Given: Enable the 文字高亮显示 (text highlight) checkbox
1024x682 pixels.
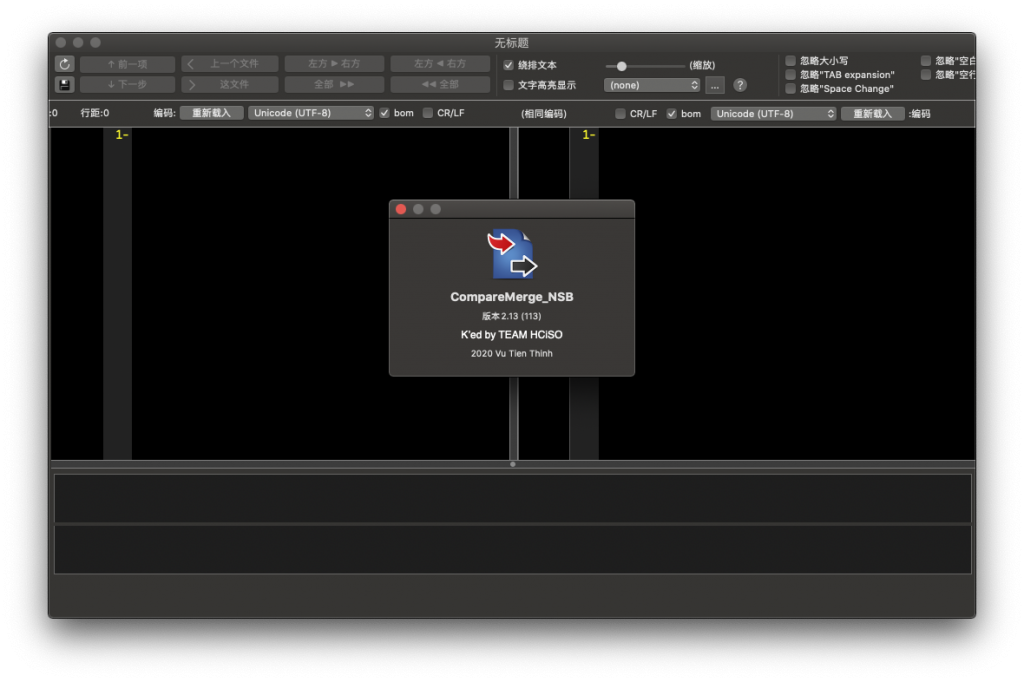Looking at the screenshot, I should [x=508, y=85].
